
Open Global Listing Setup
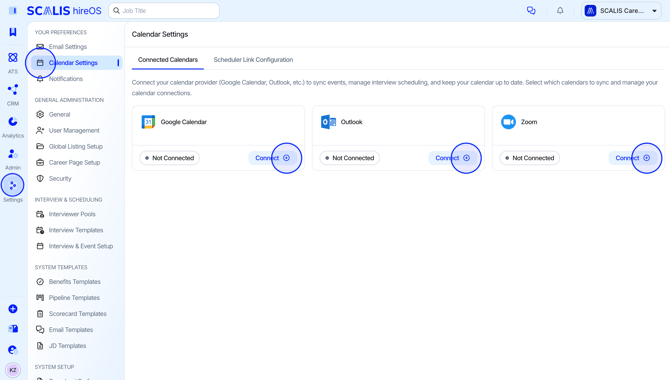click(76, 147)
